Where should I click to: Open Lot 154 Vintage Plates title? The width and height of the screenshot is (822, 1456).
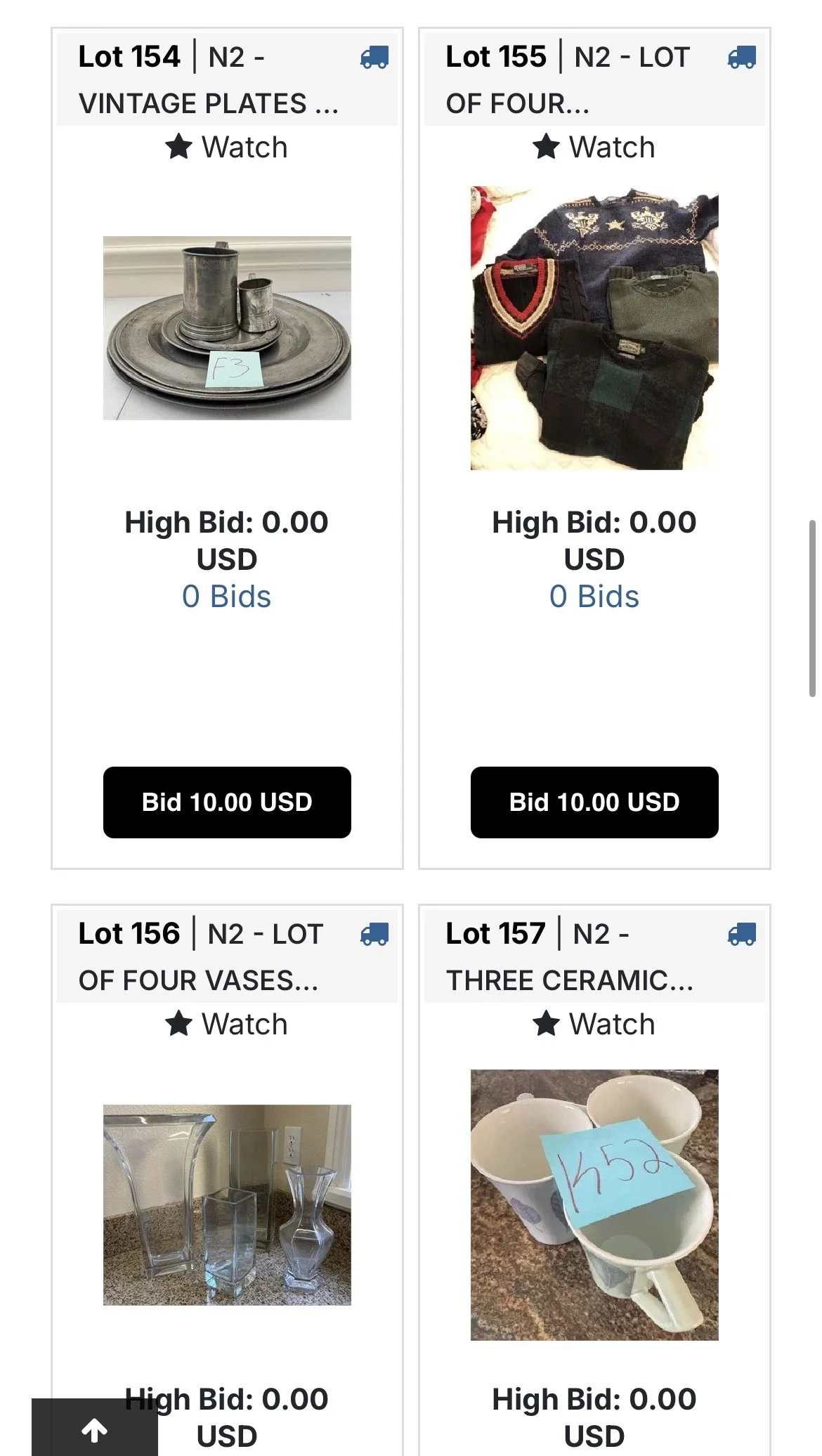click(x=209, y=80)
